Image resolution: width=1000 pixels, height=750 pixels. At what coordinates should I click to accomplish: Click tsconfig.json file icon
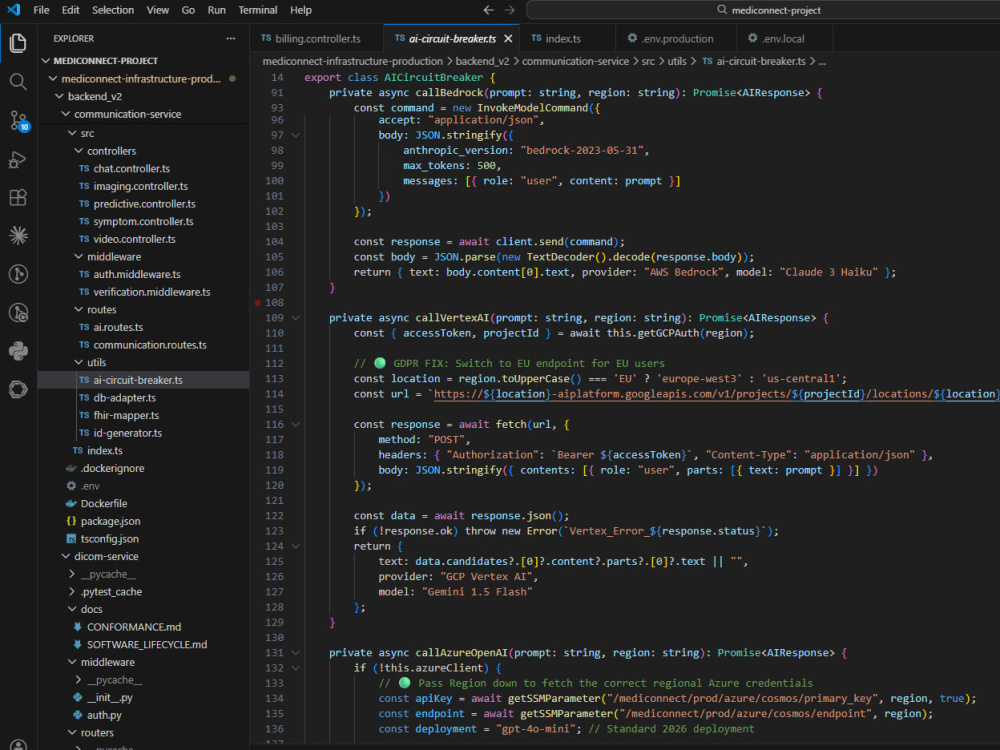[x=71, y=539]
